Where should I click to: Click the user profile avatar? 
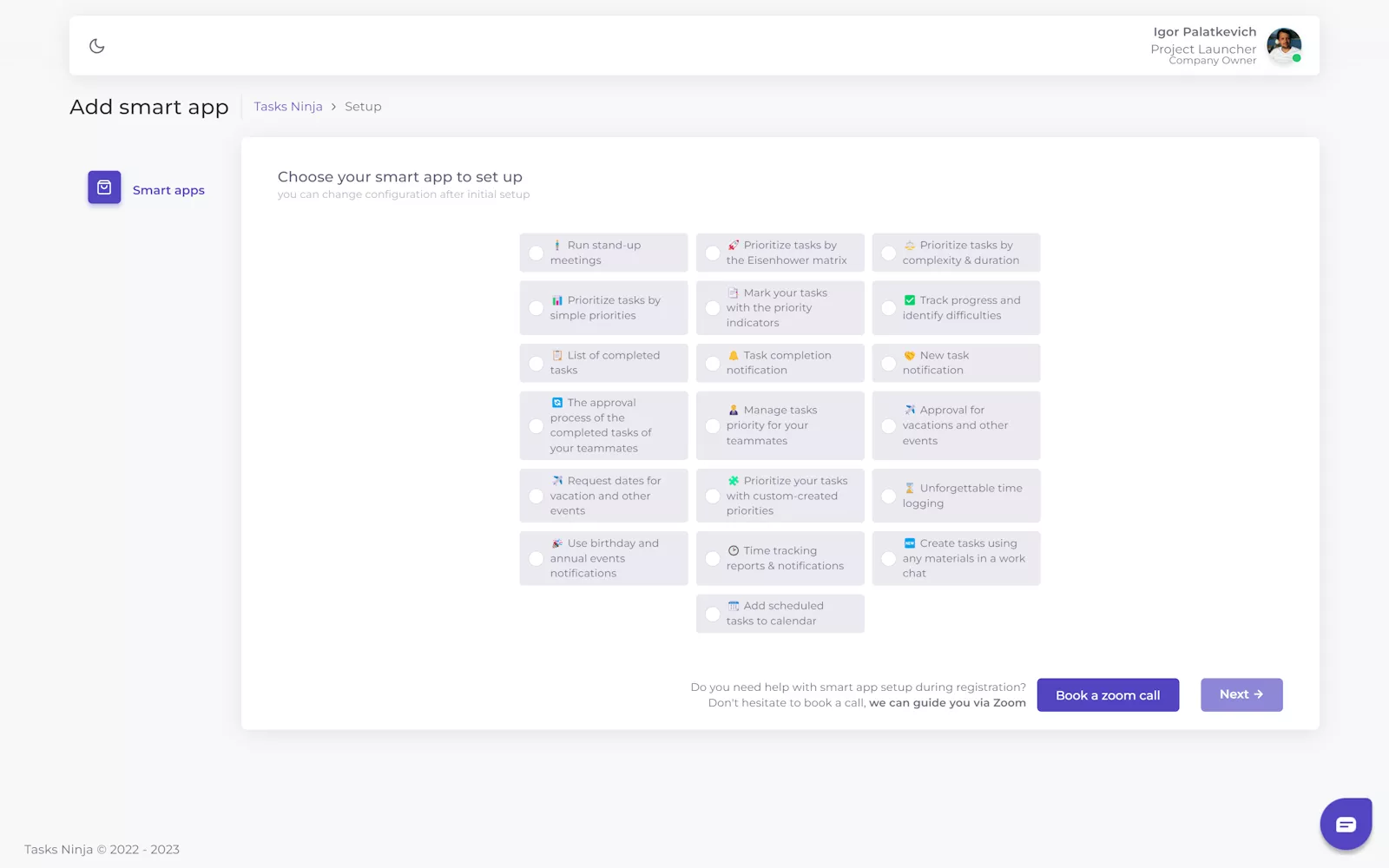[1283, 46]
